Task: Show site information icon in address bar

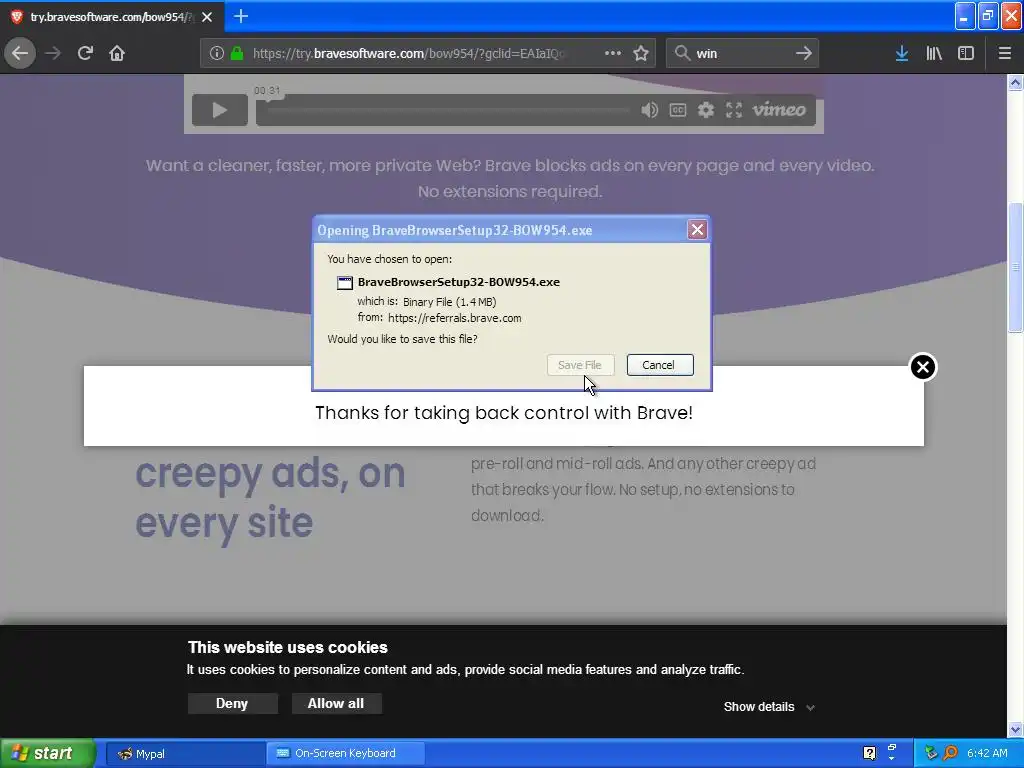Action: 217,53
